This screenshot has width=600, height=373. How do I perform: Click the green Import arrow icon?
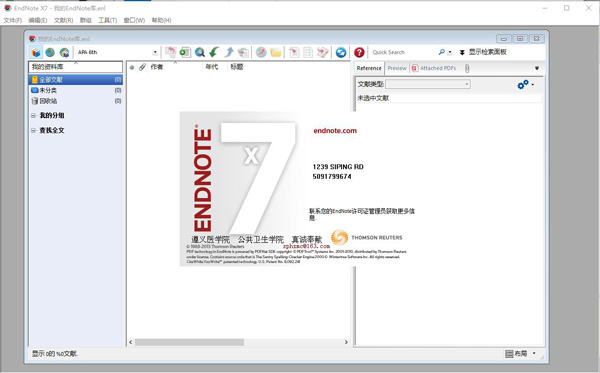(214, 52)
